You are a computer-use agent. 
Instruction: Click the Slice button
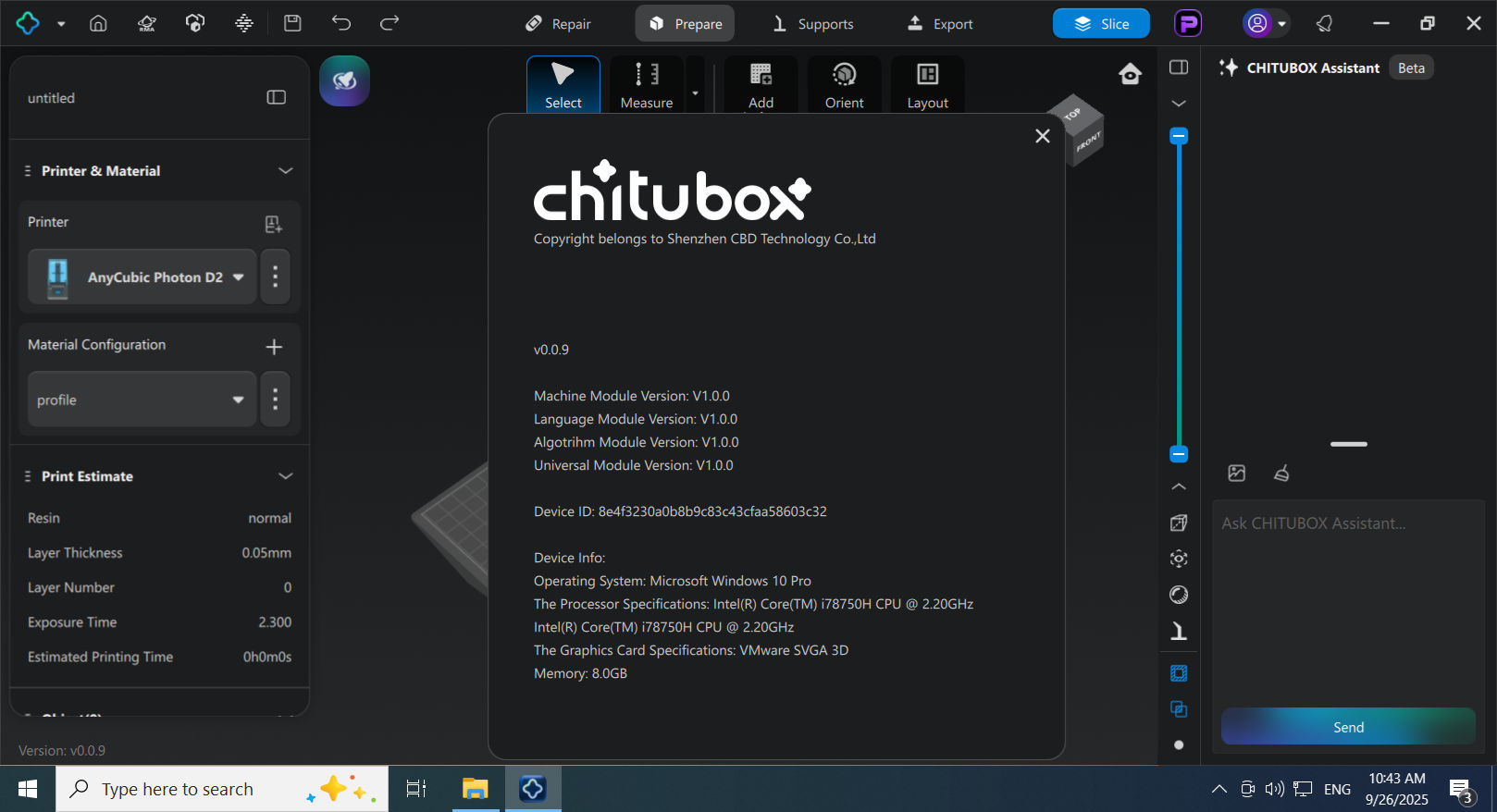[x=1101, y=24]
